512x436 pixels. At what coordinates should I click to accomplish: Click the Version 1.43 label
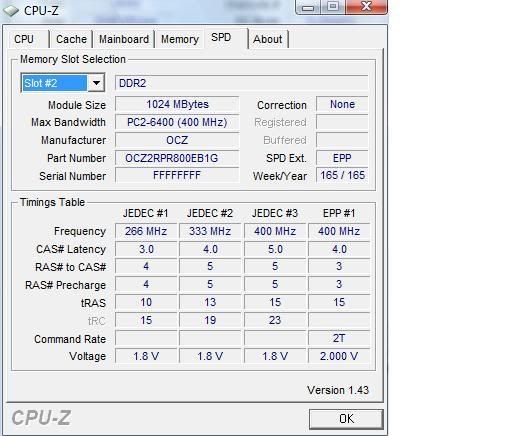tap(338, 390)
